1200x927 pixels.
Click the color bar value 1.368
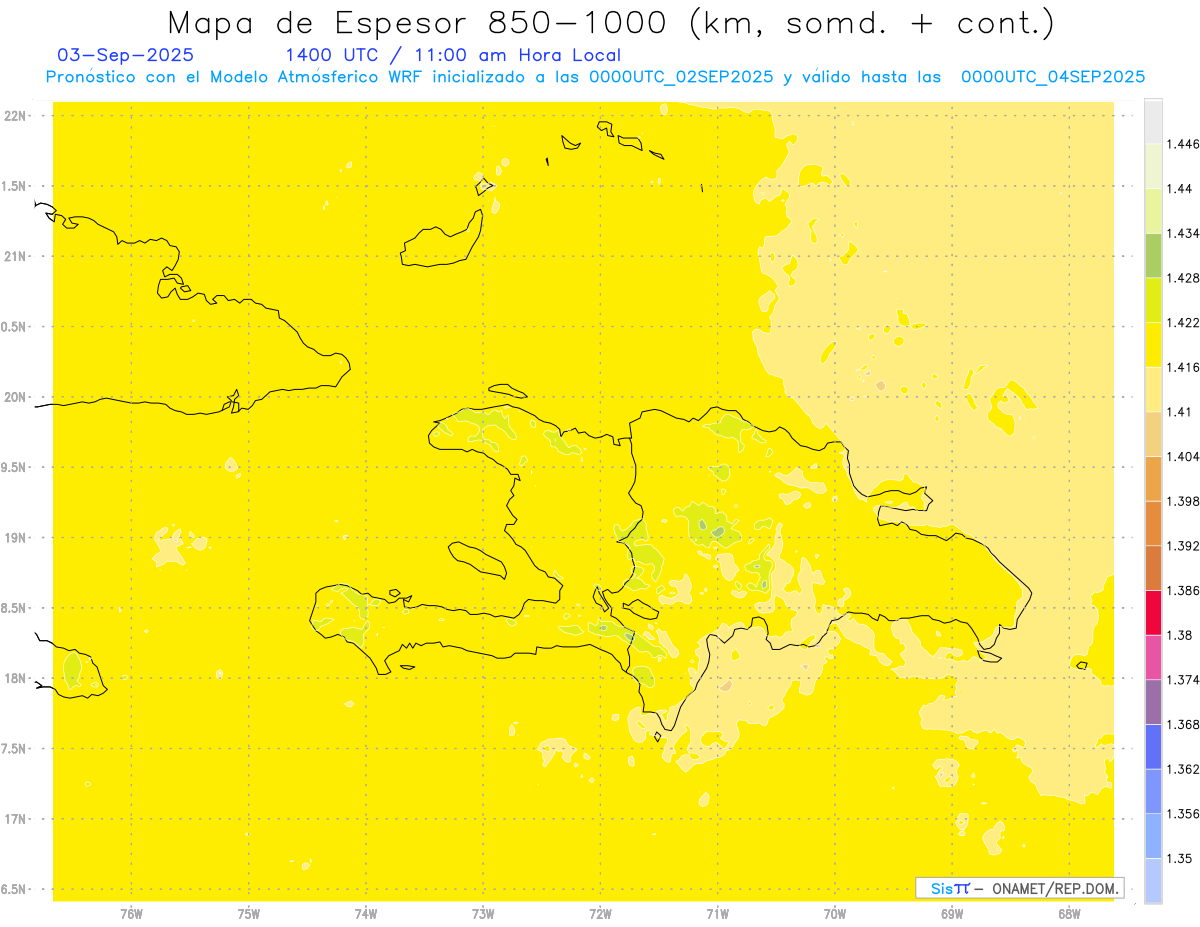(x=1183, y=725)
